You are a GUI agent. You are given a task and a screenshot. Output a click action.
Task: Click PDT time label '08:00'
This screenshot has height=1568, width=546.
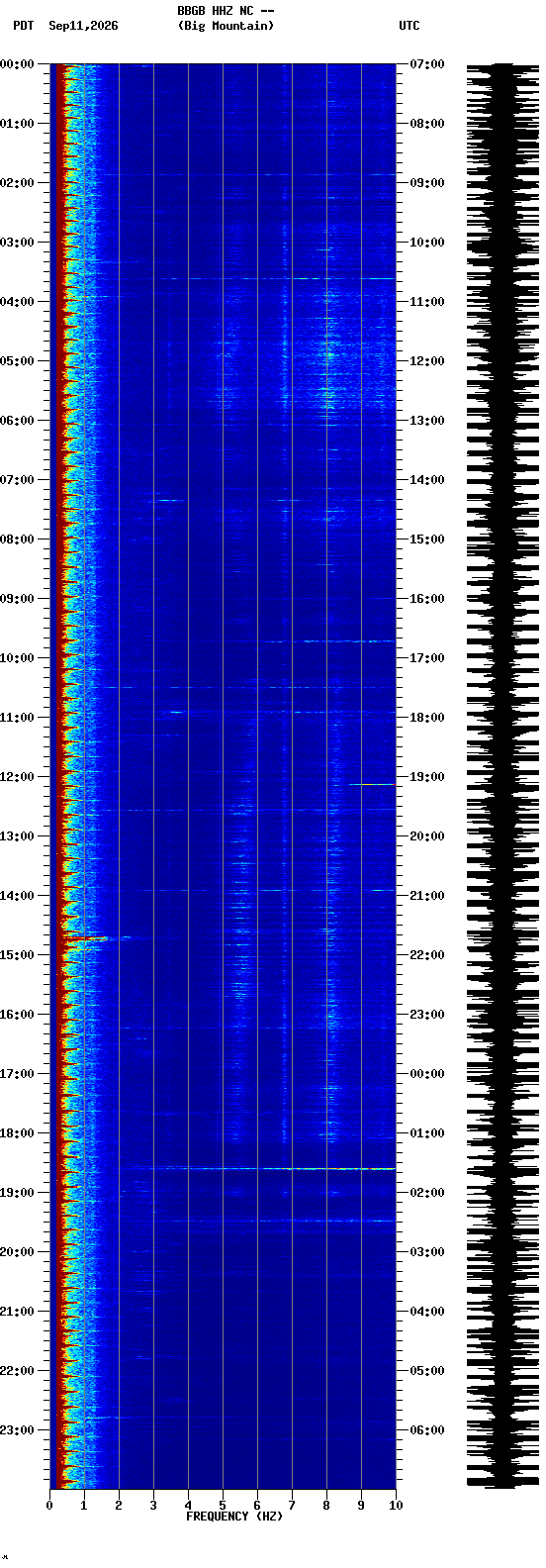pyautogui.click(x=17, y=539)
